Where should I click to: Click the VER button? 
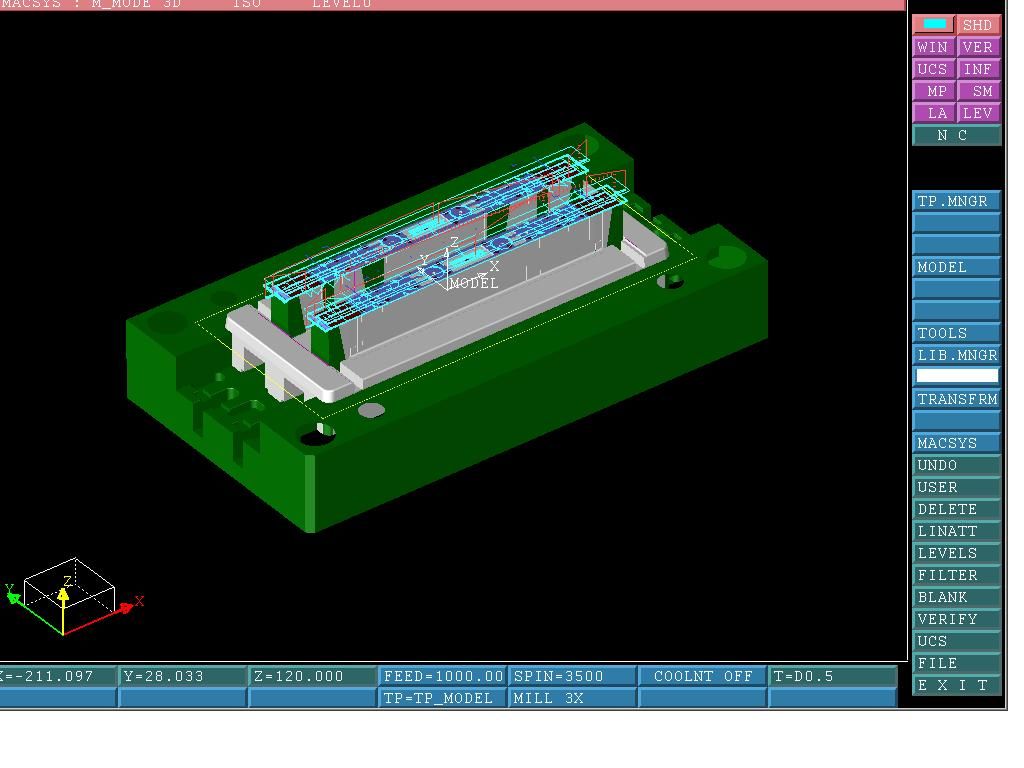pyautogui.click(x=978, y=47)
